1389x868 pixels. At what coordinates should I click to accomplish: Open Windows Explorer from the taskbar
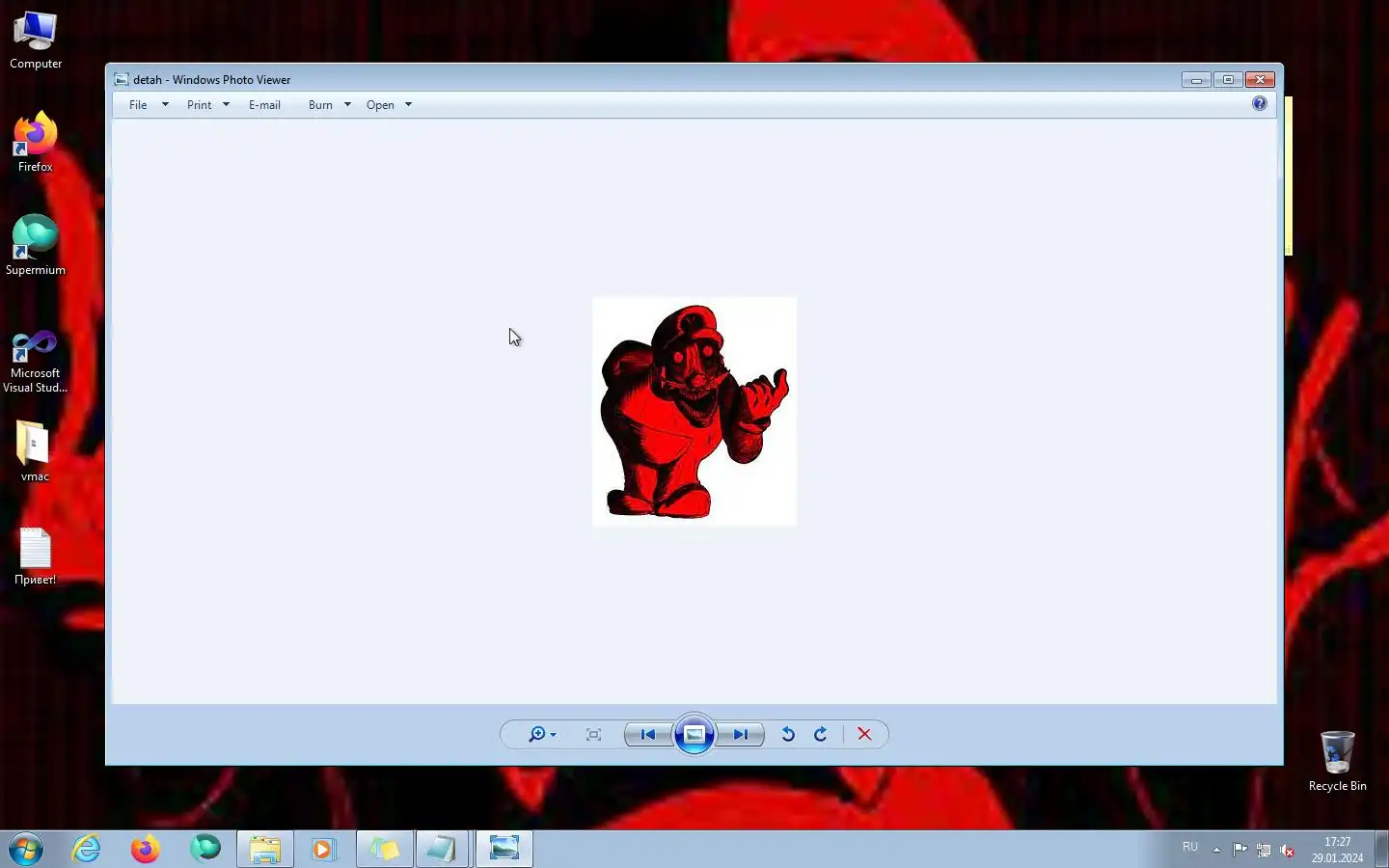[x=265, y=850]
